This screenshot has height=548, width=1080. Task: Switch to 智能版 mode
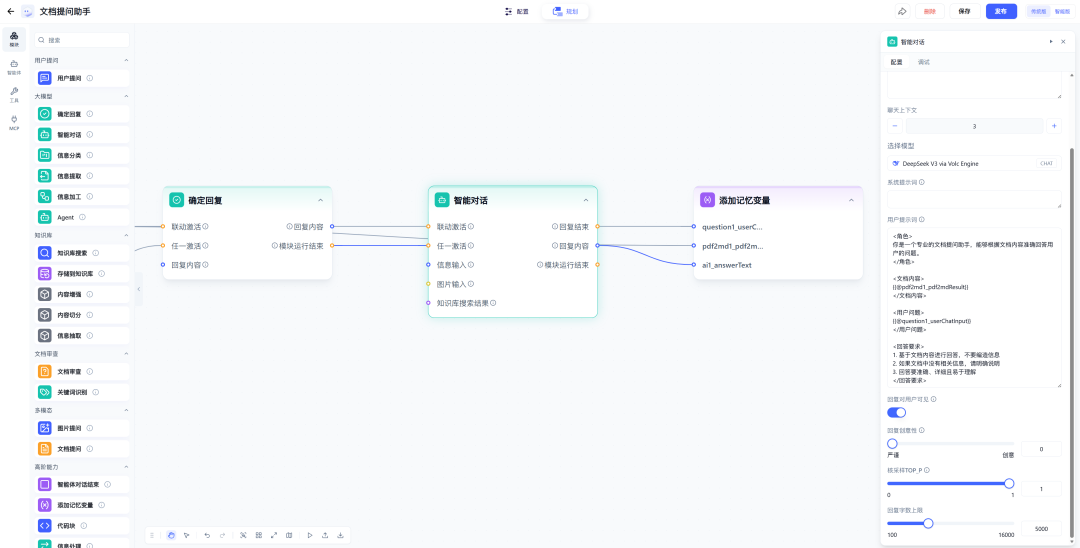click(1061, 11)
